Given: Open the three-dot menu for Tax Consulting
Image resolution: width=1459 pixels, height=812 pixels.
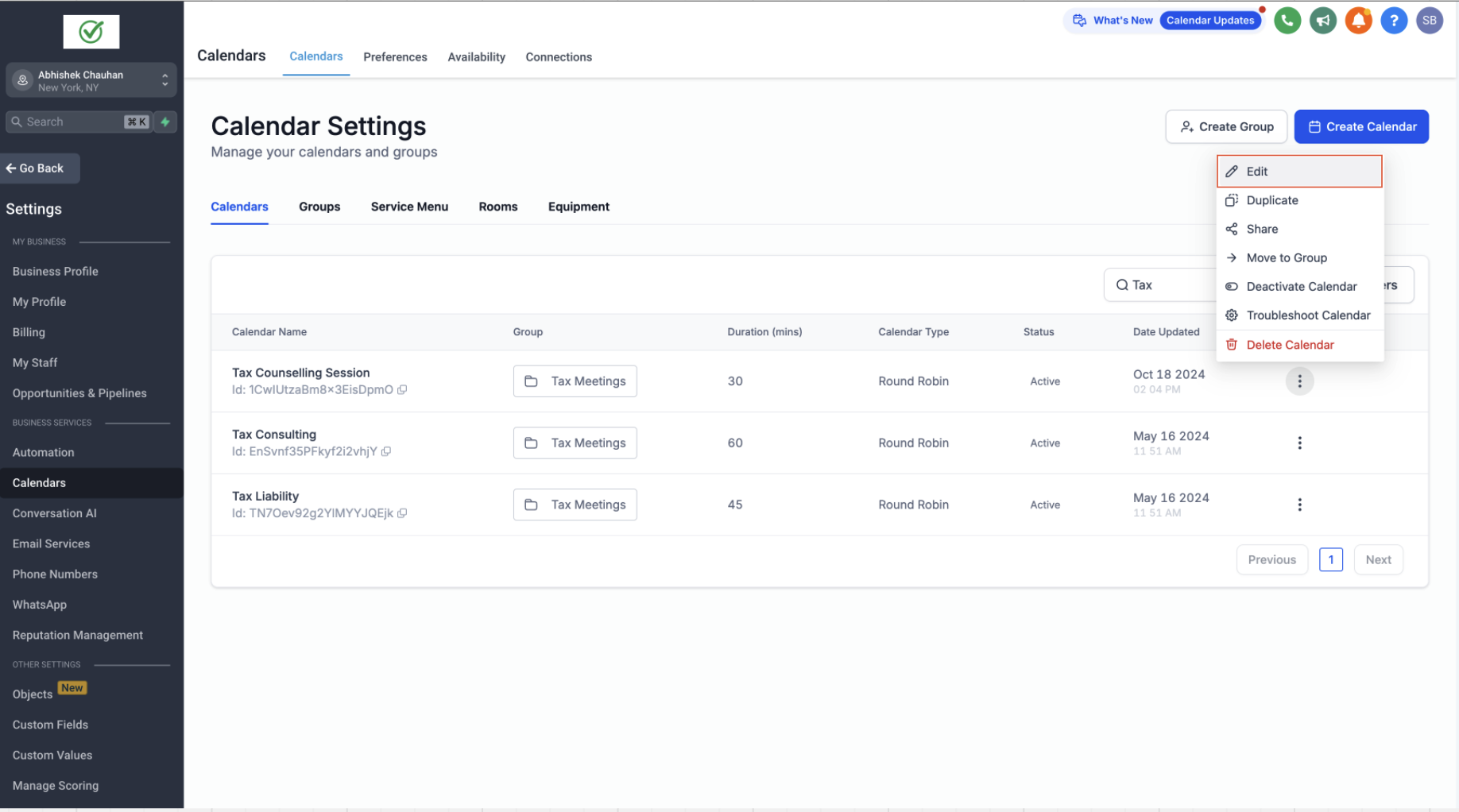Looking at the screenshot, I should [1299, 443].
